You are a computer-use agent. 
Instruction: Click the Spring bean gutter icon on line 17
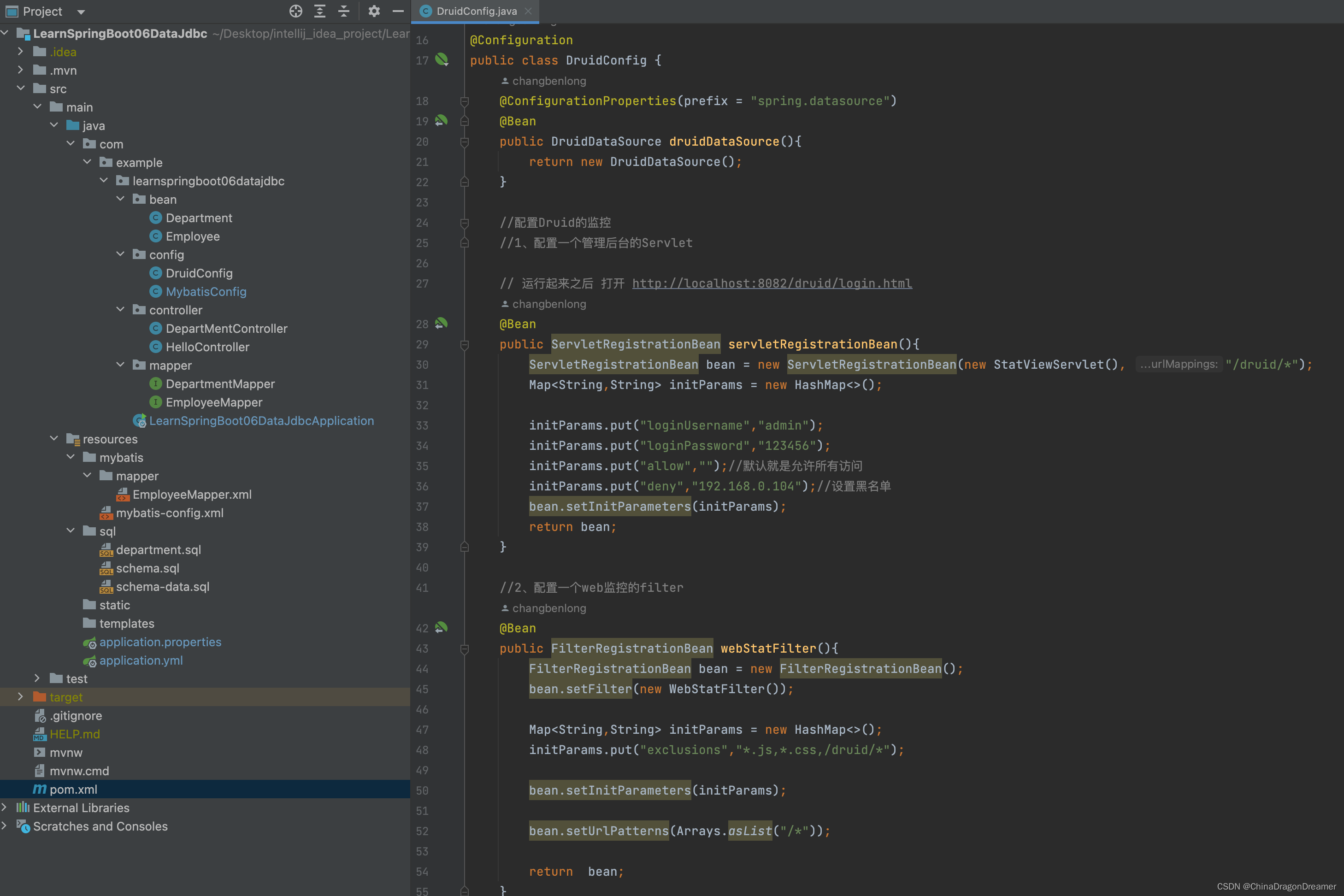pos(442,59)
